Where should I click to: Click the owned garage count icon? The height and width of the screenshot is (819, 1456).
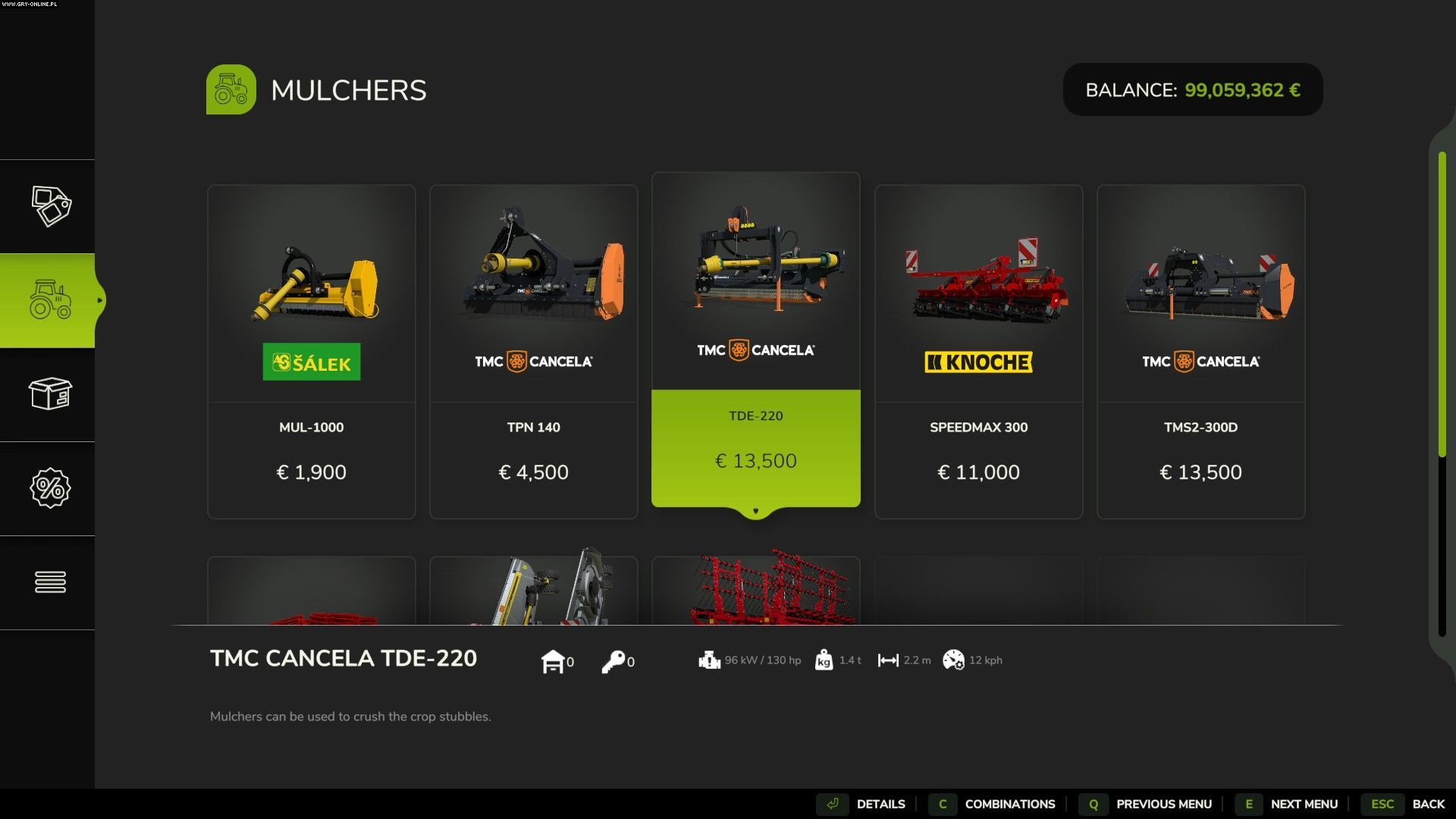[553, 661]
